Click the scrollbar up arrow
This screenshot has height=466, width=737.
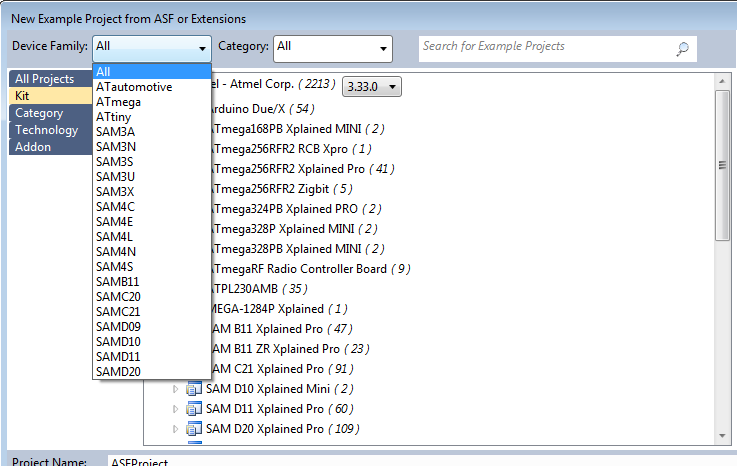click(x=722, y=81)
